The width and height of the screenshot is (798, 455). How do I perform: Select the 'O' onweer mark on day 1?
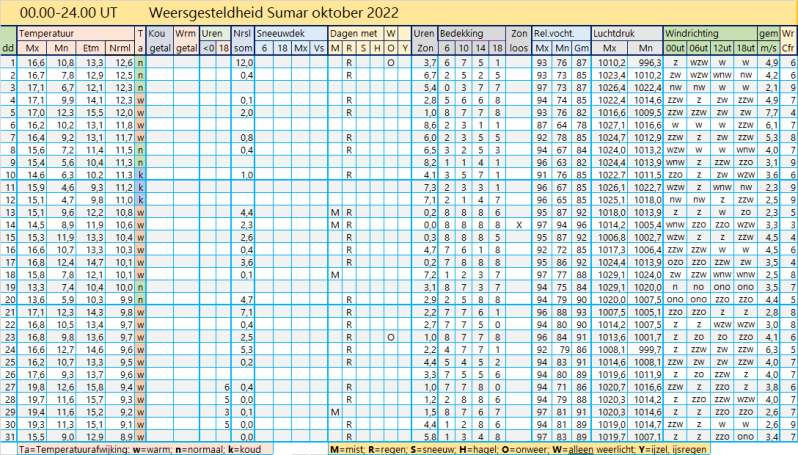coord(390,63)
